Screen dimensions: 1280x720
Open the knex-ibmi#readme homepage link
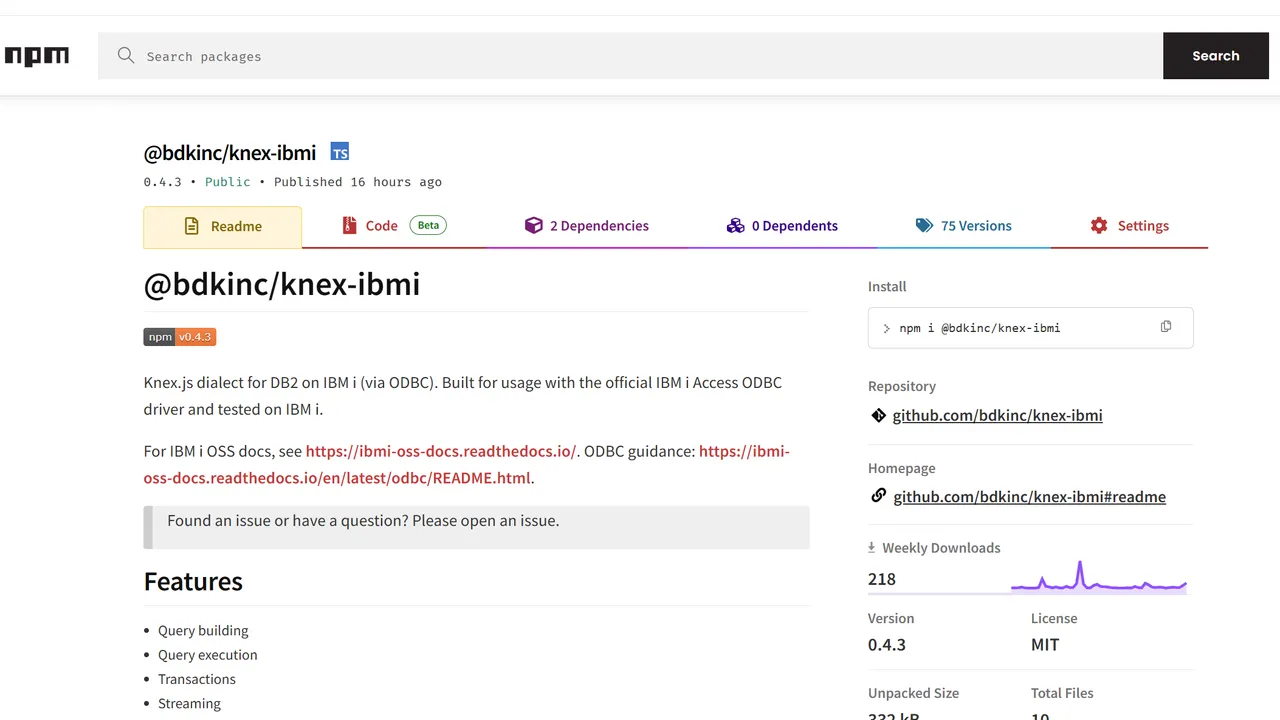point(1029,497)
